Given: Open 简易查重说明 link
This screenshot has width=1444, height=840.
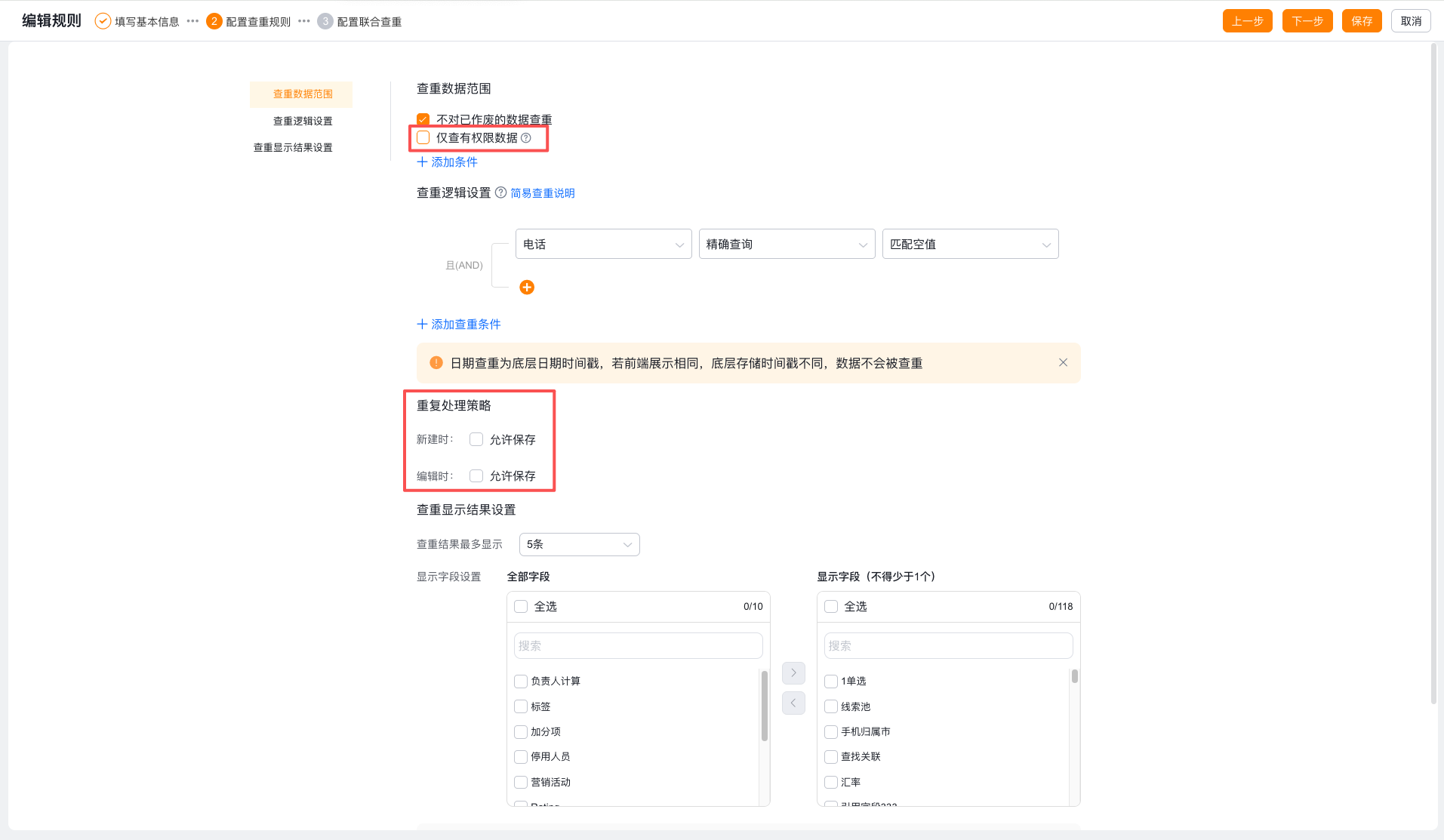Looking at the screenshot, I should point(543,193).
